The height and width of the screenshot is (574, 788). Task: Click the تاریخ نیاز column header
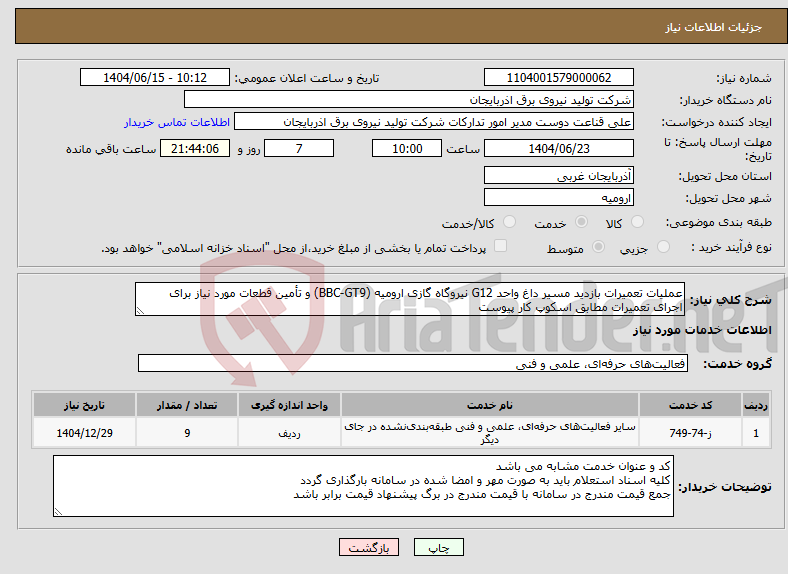point(84,405)
